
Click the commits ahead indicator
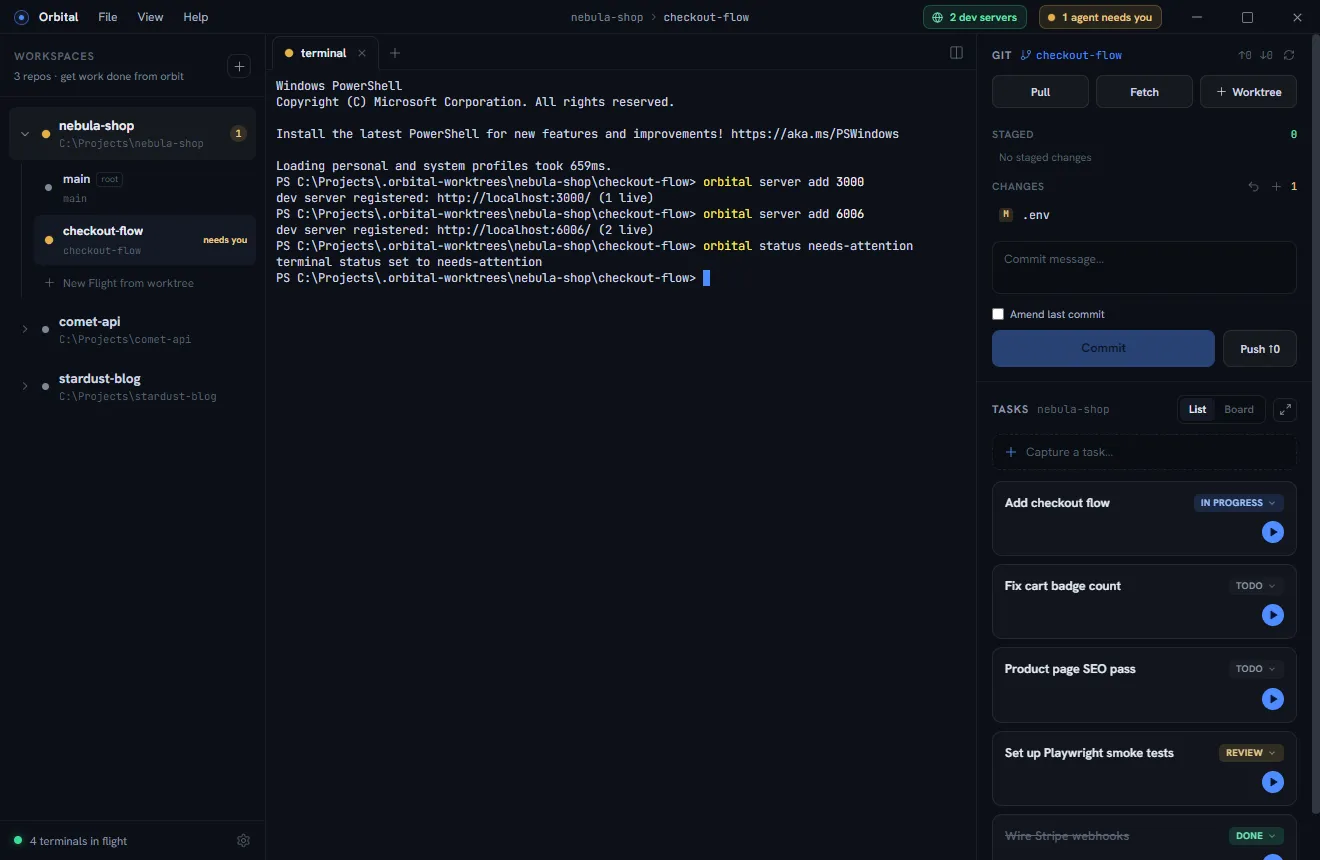click(1244, 55)
